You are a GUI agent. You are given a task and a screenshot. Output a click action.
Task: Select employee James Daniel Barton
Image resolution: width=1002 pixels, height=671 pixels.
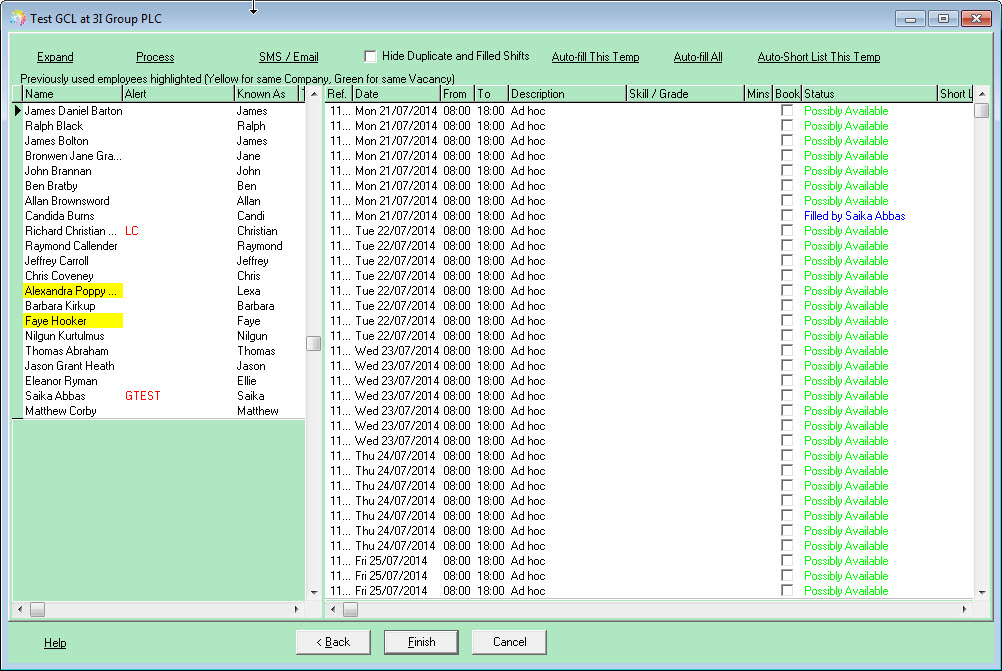coord(73,111)
